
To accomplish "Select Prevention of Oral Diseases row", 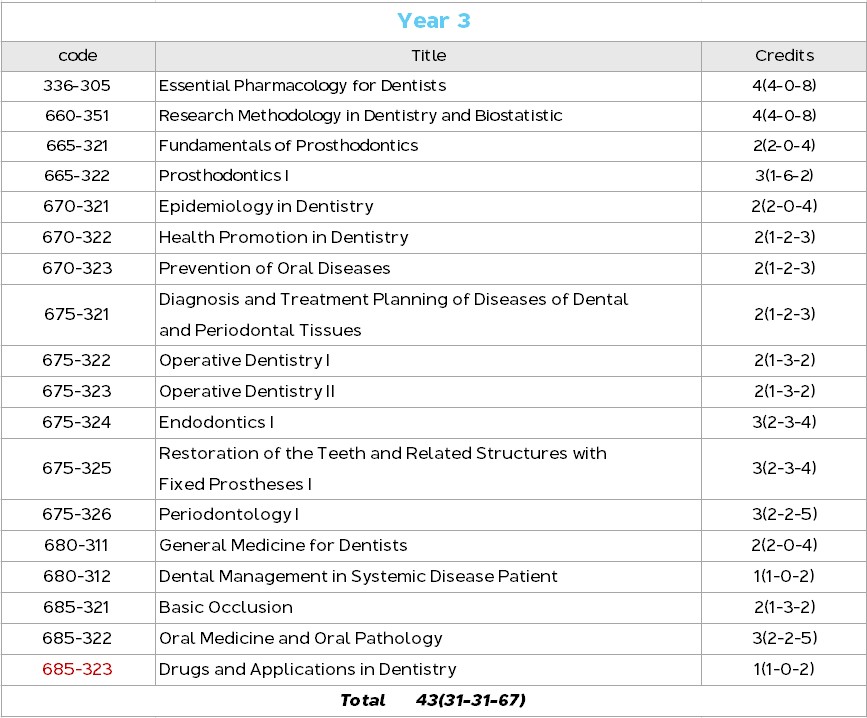I will point(274,269).
